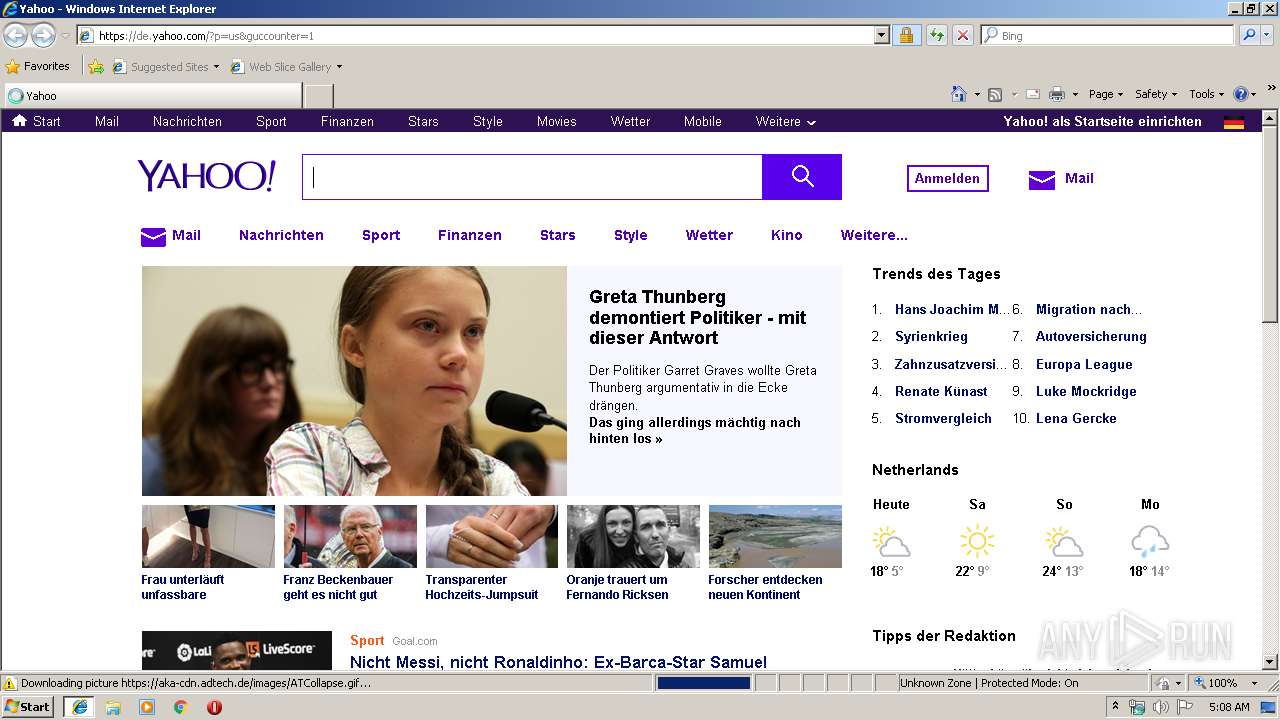
Task: Click the Anmelden sign-in button
Action: [947, 178]
